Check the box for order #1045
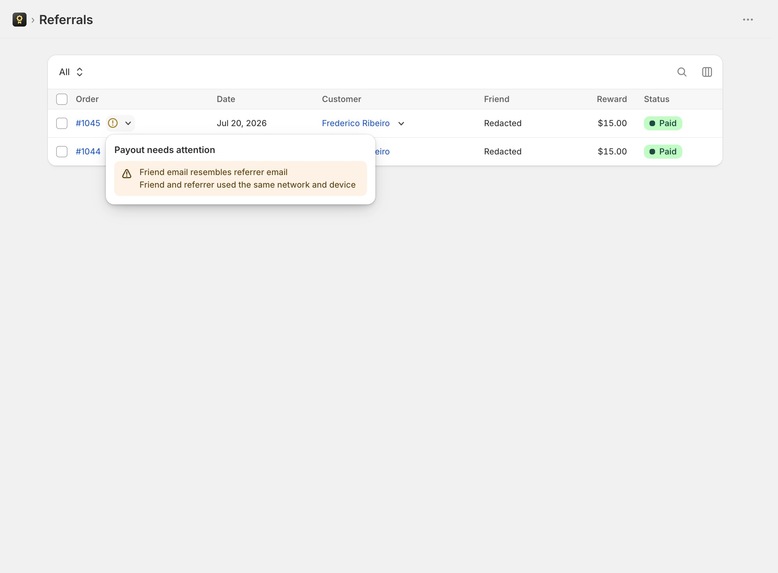Screen dimensions: 778x573 pos(62,123)
